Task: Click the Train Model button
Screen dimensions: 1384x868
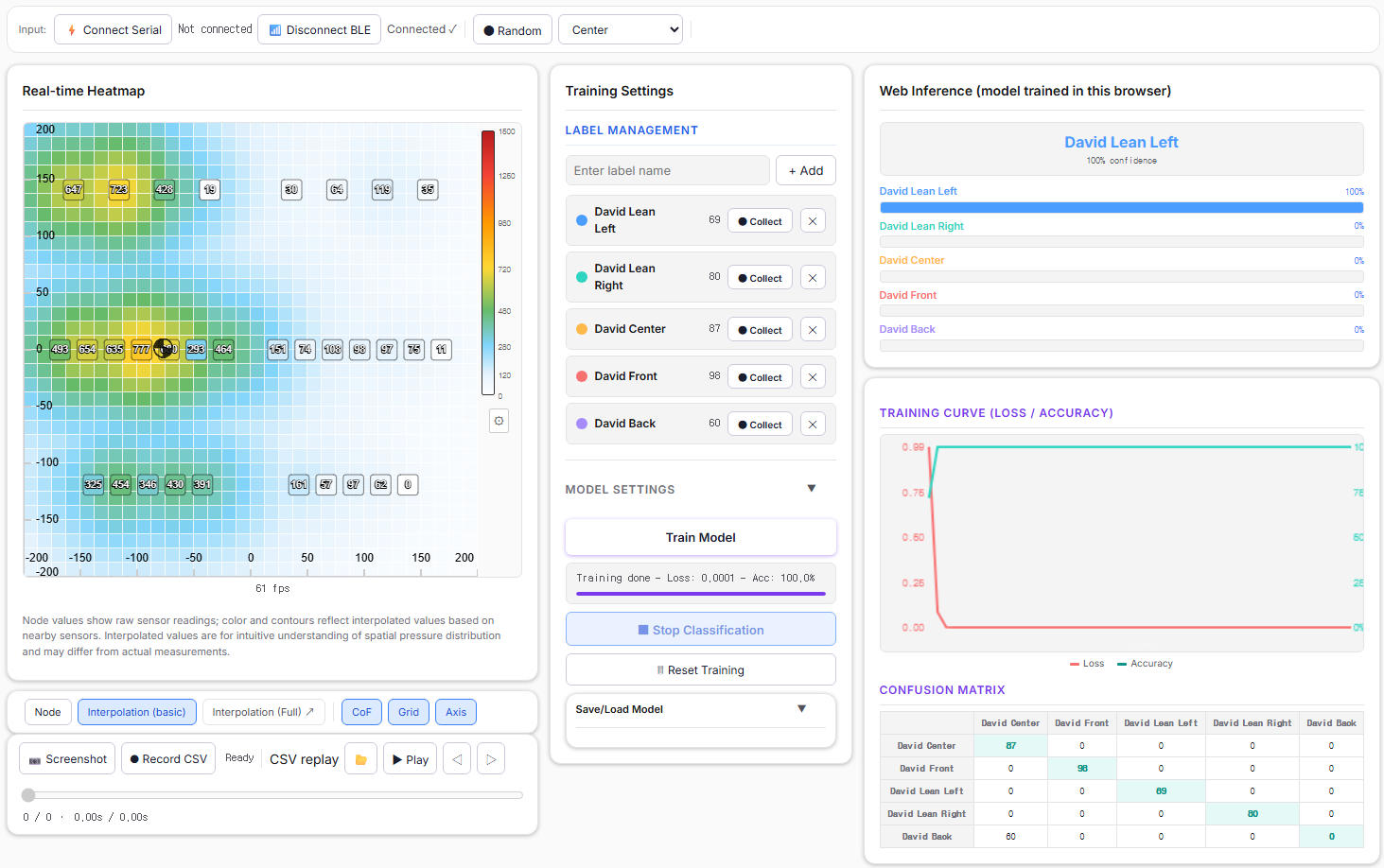Action: coord(701,537)
